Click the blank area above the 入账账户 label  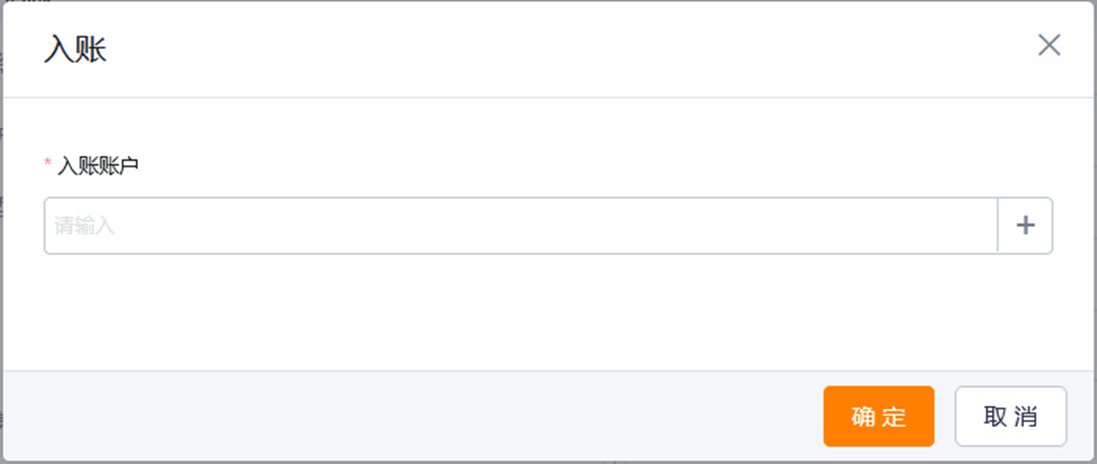548,126
